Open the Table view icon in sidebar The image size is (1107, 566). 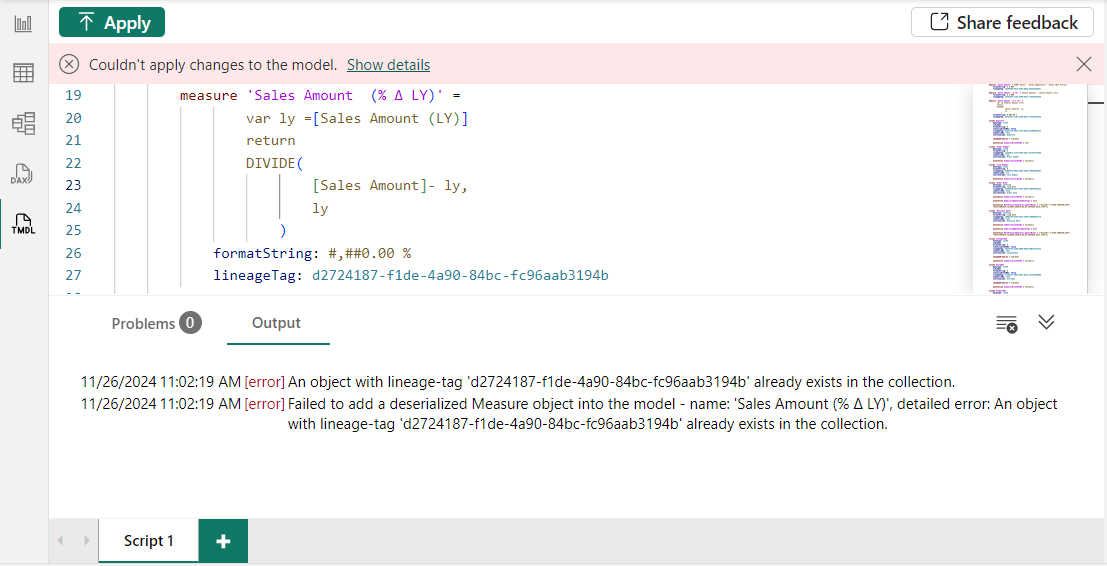click(x=23, y=73)
